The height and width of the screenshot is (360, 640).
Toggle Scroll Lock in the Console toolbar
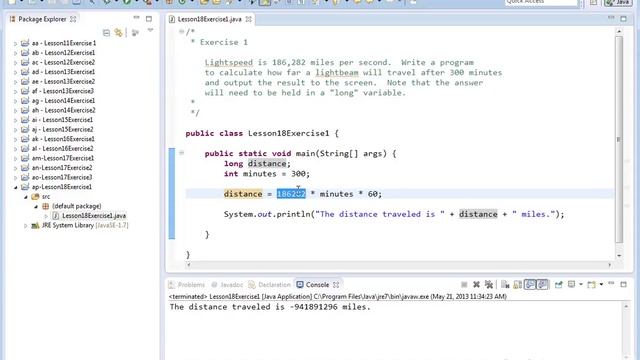coord(518,284)
